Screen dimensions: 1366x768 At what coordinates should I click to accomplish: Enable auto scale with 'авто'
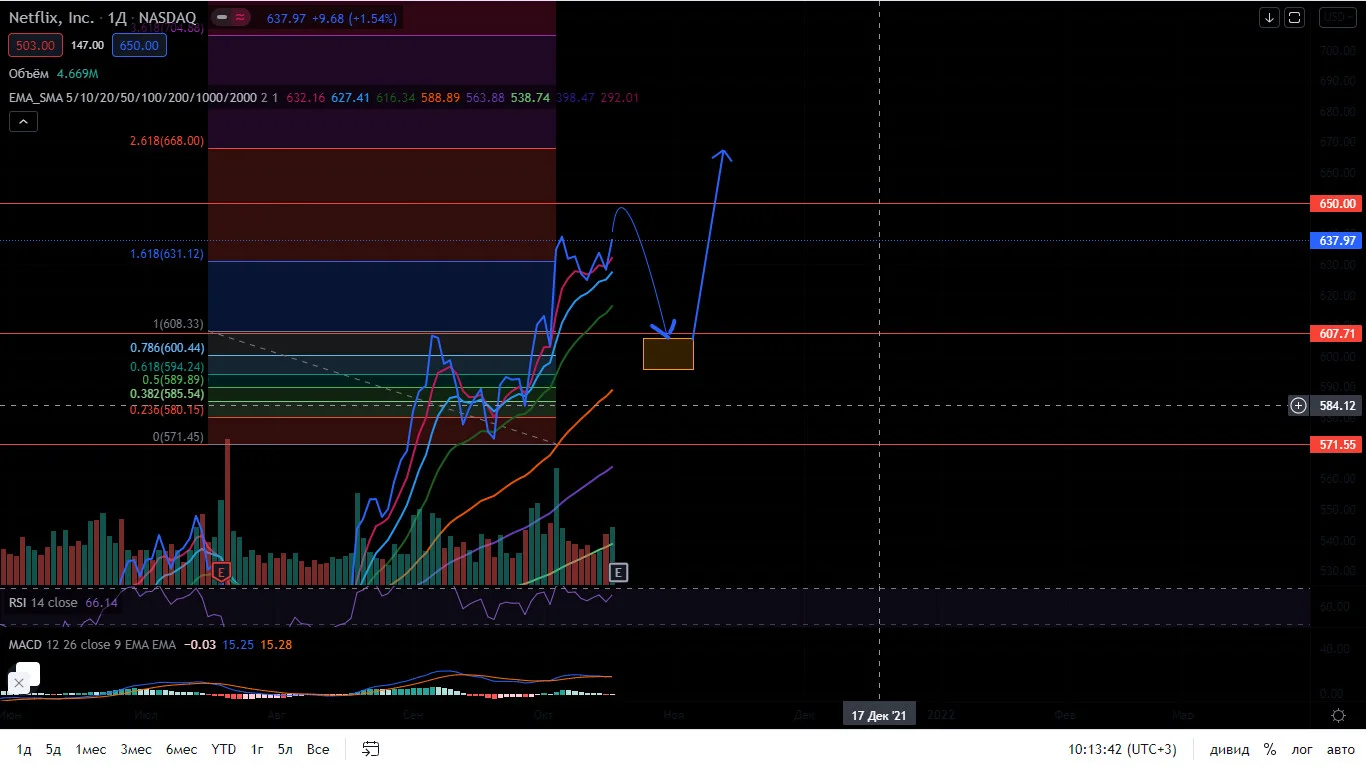(x=1341, y=749)
